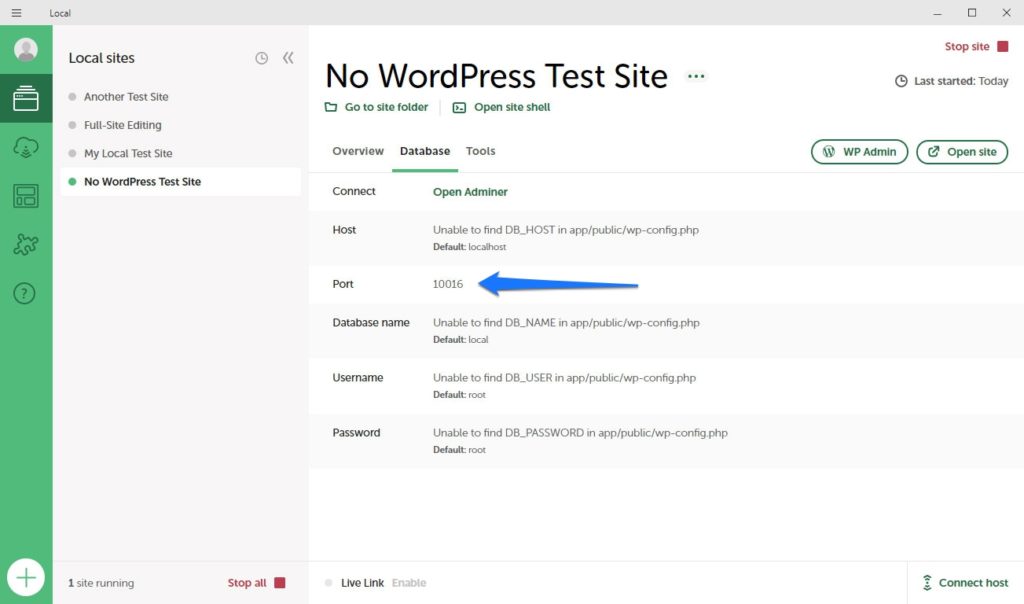This screenshot has height=604, width=1024.
Task: Enable the Live Link
Action: pyautogui.click(x=409, y=582)
